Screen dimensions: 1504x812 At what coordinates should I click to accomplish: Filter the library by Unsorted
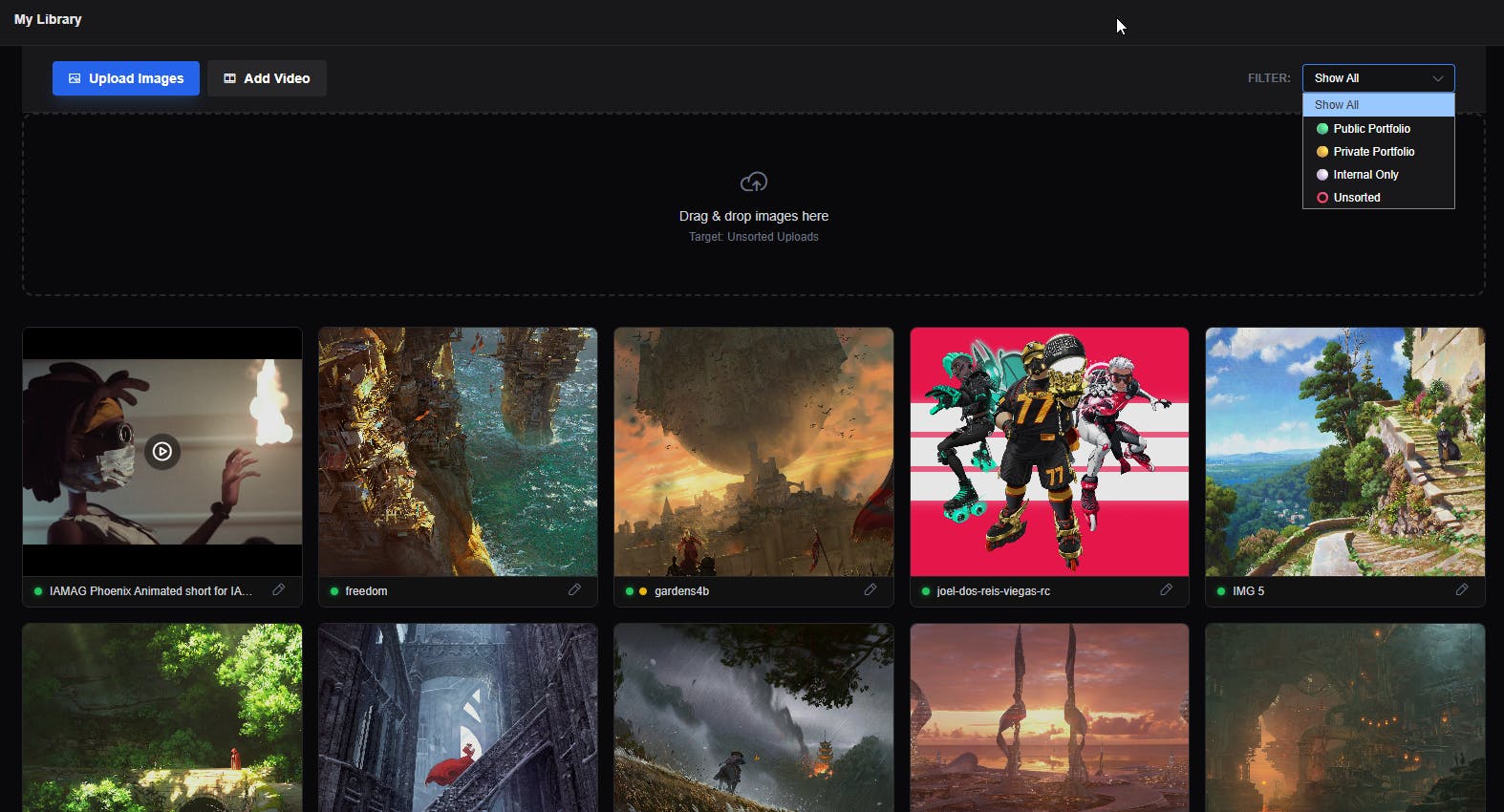click(x=1378, y=198)
